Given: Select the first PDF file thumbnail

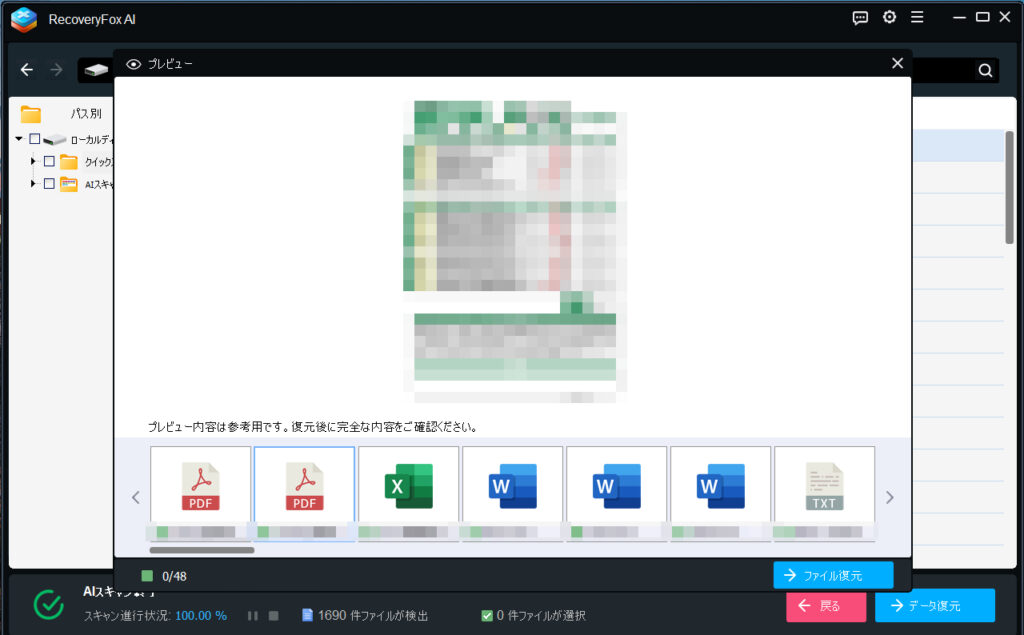Looking at the screenshot, I should coord(200,487).
